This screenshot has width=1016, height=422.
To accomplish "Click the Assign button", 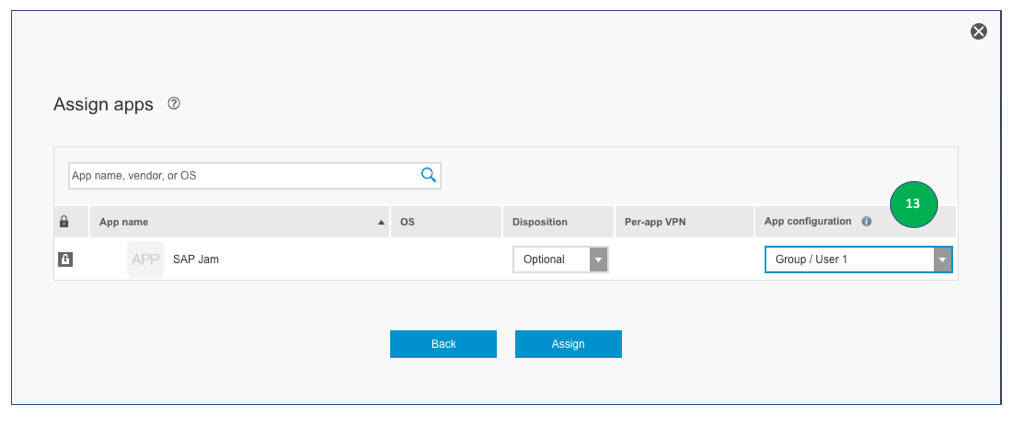I will click(x=568, y=344).
